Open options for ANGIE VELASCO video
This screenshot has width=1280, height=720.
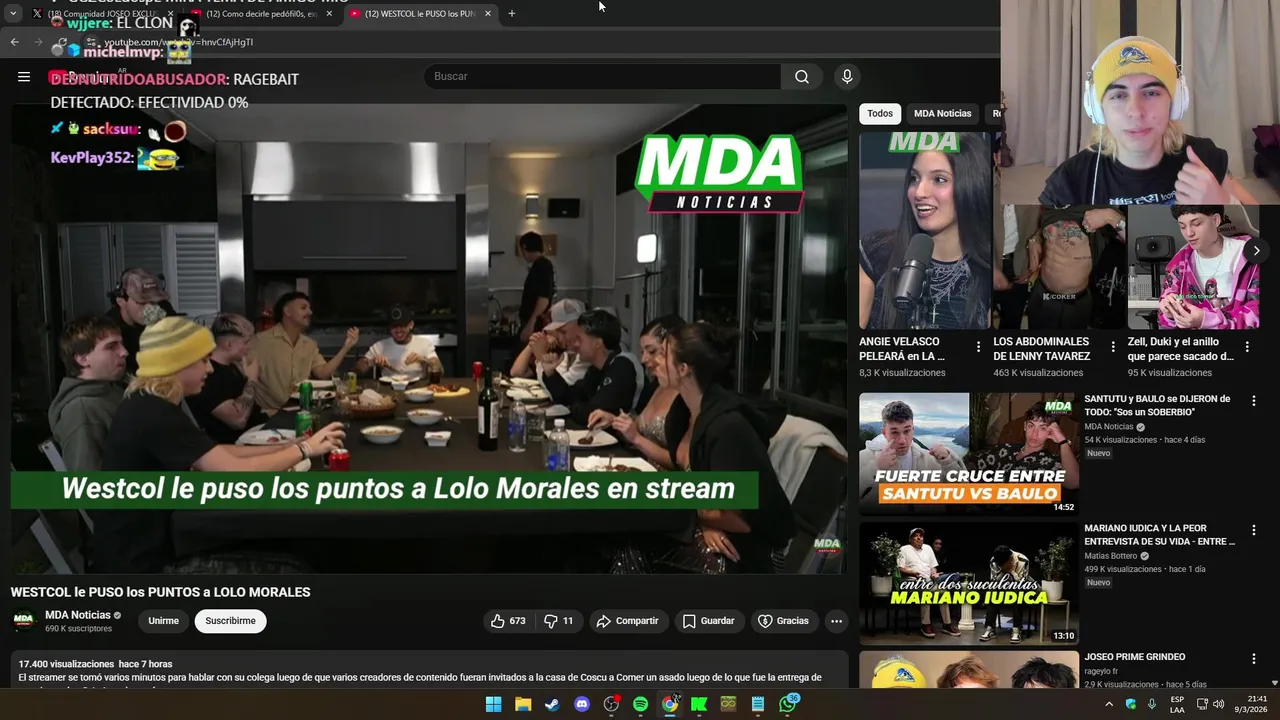[979, 347]
